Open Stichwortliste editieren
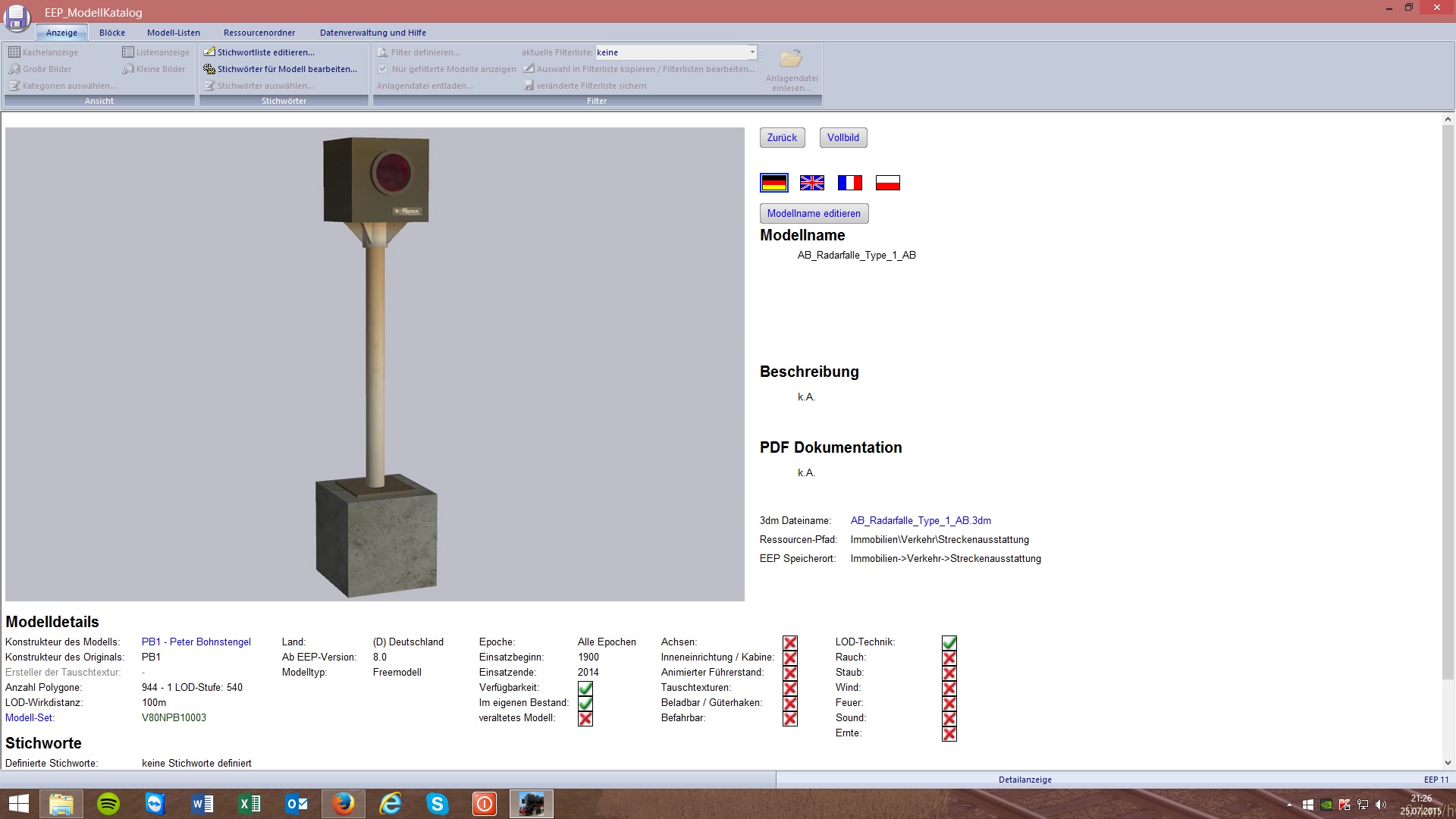 coord(265,52)
